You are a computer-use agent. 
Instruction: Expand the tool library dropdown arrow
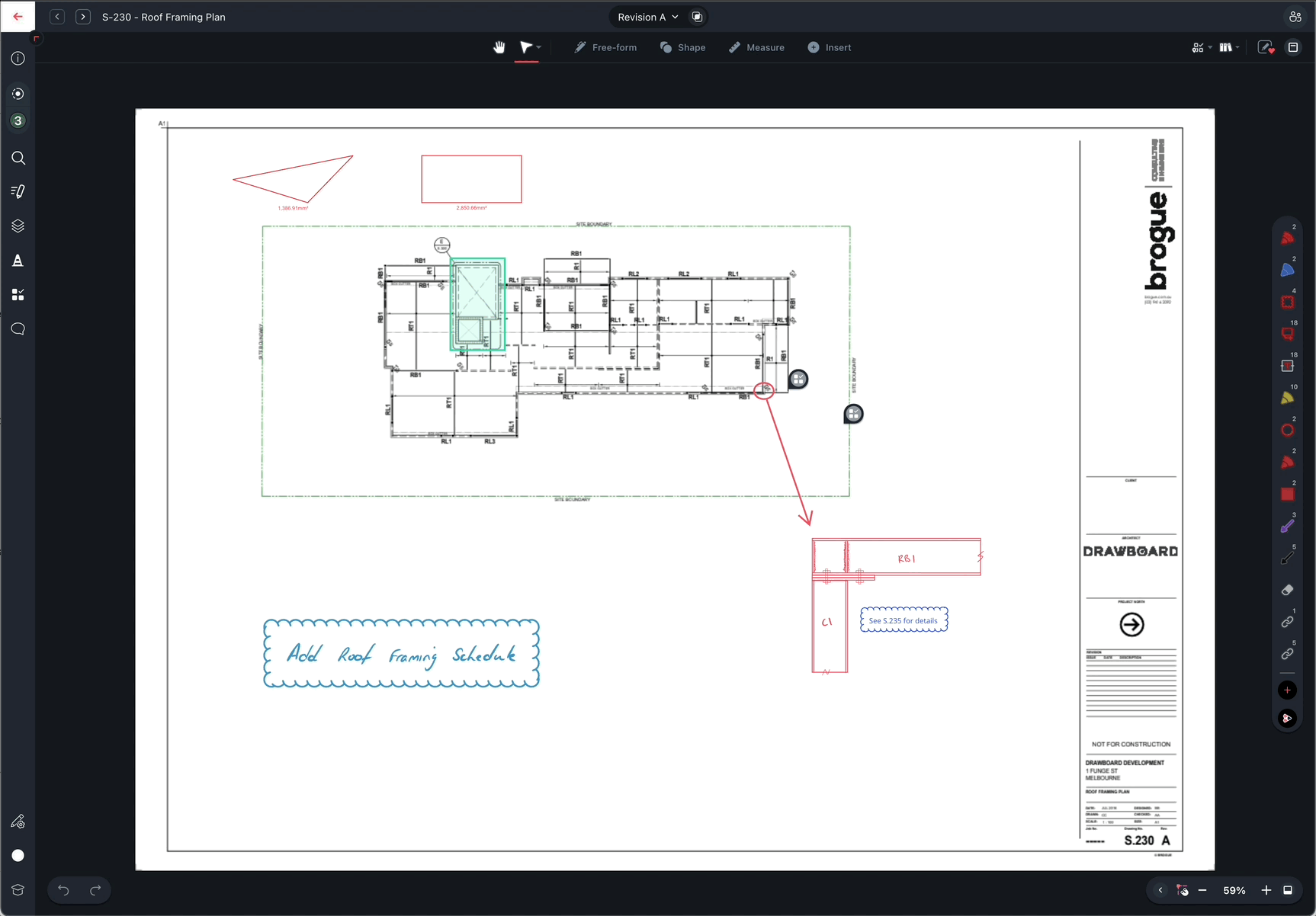pos(1237,47)
